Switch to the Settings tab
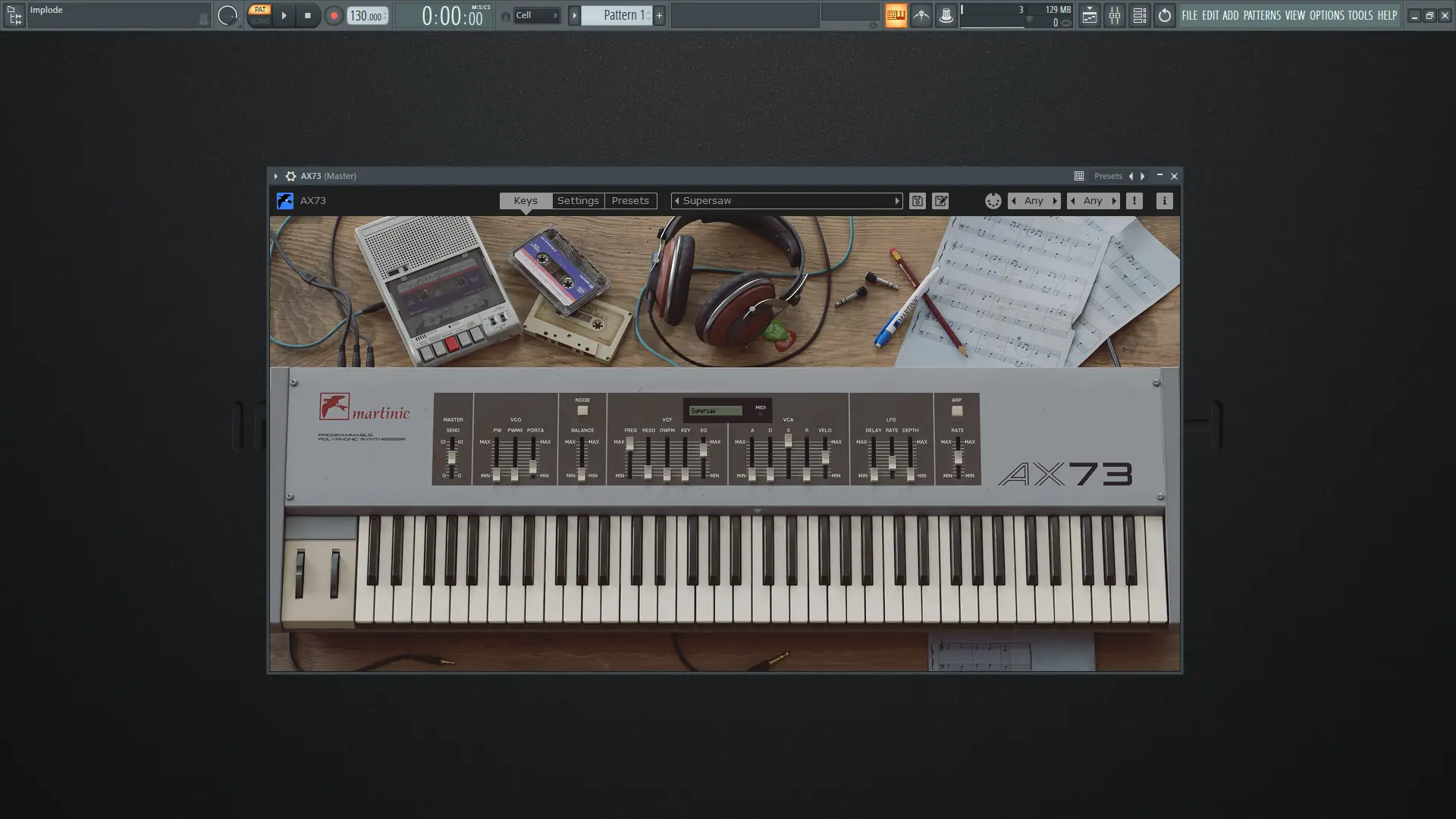This screenshot has width=1456, height=819. point(578,201)
